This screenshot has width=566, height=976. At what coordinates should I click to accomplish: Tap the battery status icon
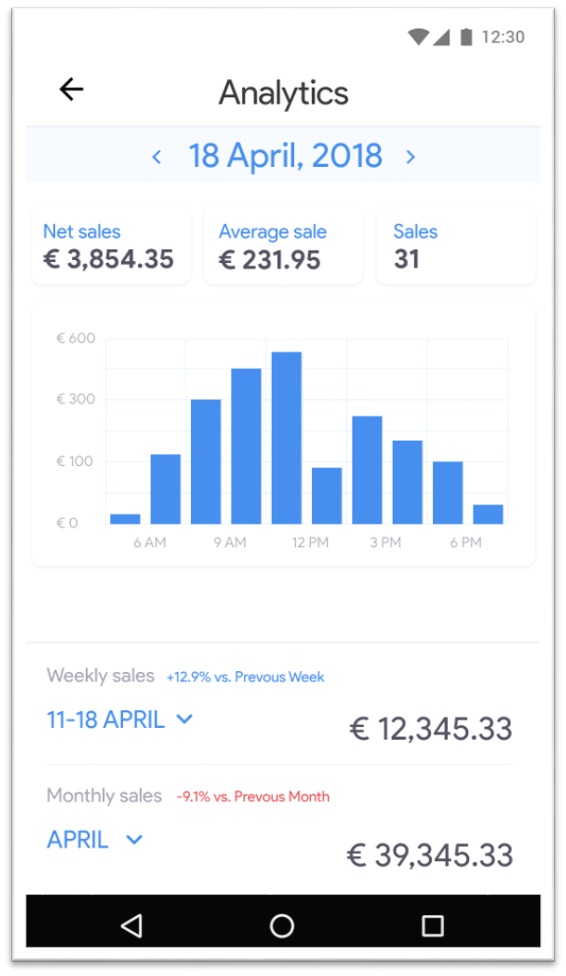(466, 37)
